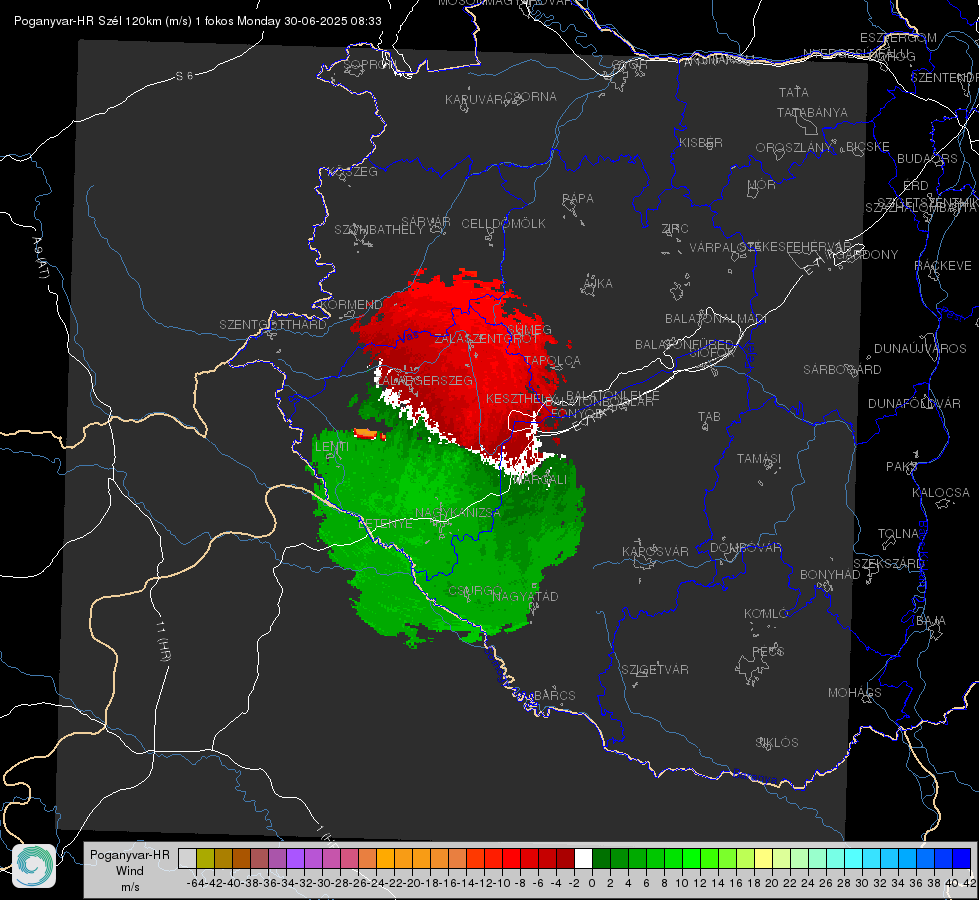Click the RACKEVE city label

coord(943,266)
